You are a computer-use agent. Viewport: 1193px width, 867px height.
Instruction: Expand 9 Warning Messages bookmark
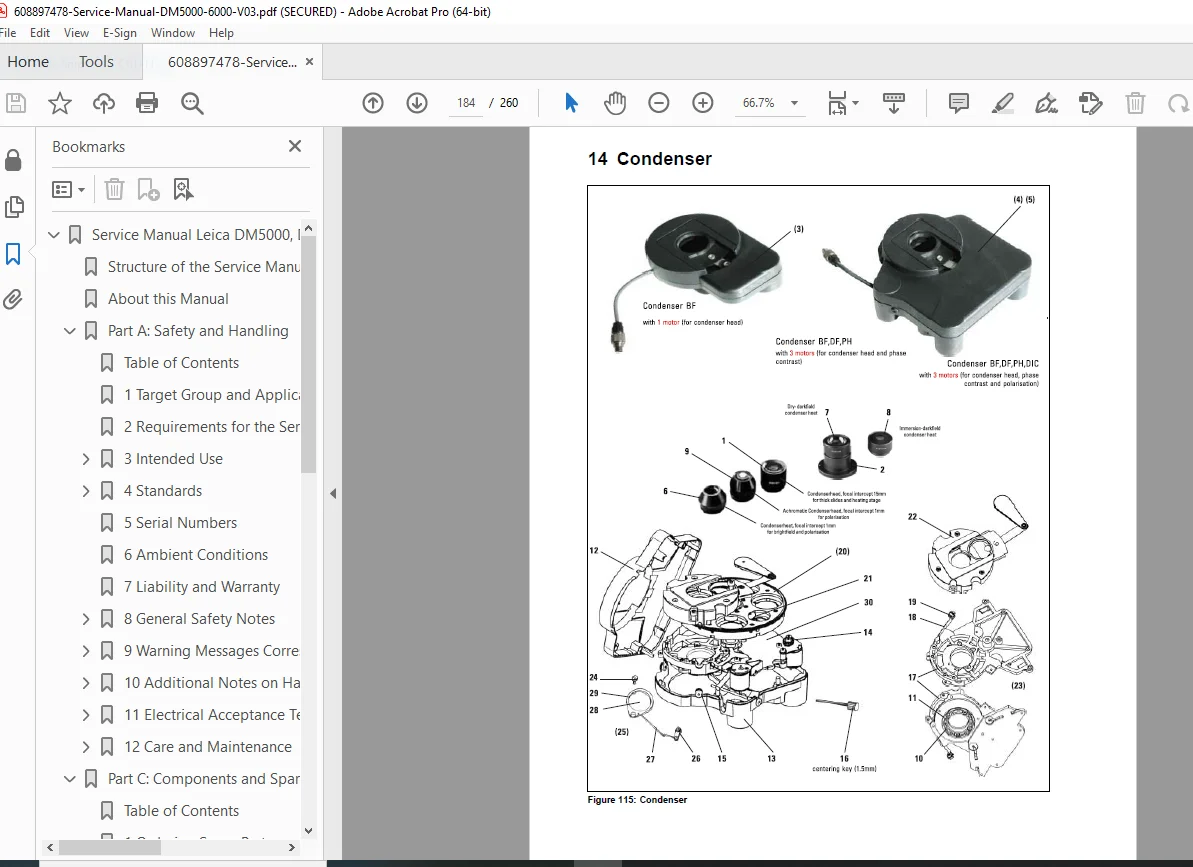(x=86, y=651)
